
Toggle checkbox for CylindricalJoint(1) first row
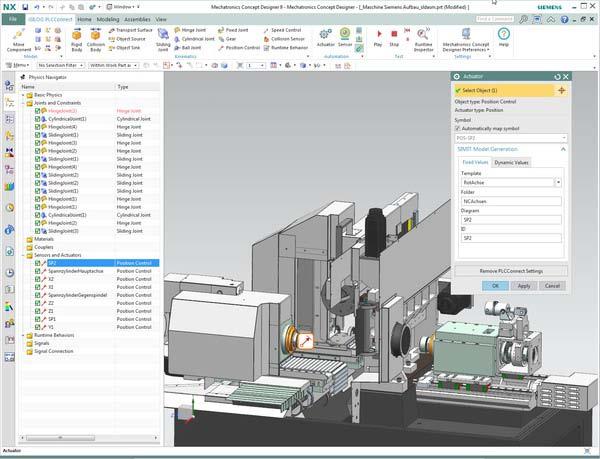tap(38, 119)
